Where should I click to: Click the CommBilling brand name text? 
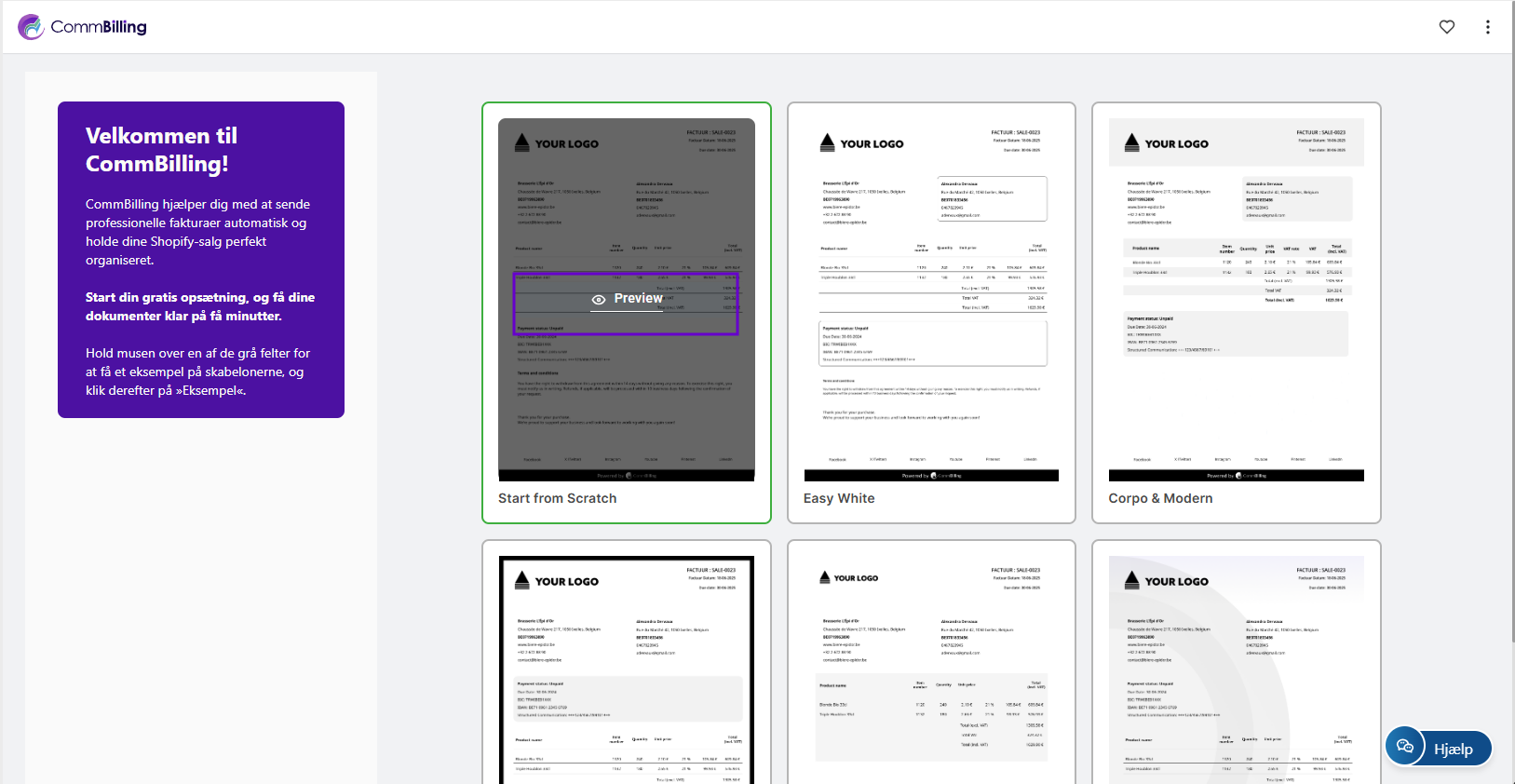click(x=99, y=27)
